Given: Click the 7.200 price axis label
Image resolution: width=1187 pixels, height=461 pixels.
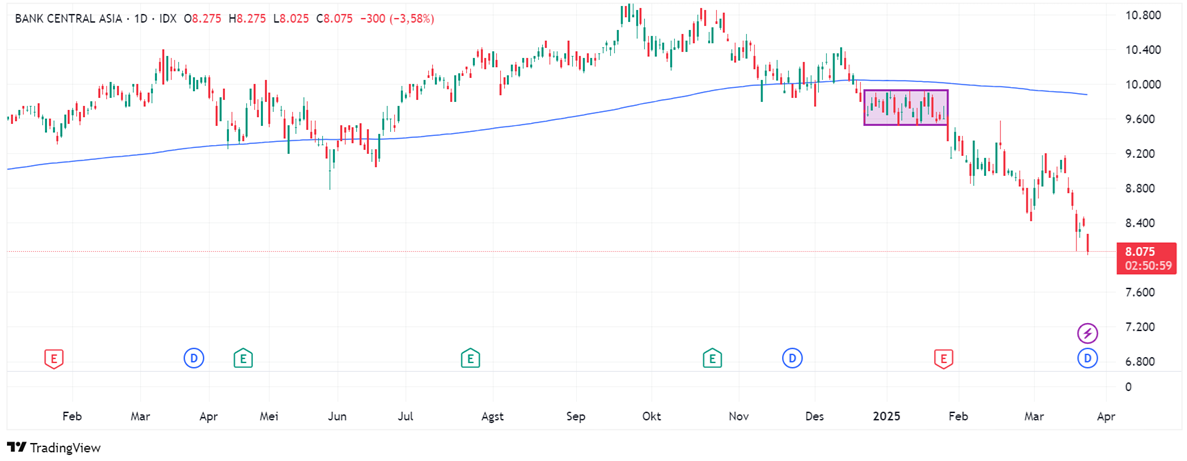Looking at the screenshot, I should [x=1142, y=327].
